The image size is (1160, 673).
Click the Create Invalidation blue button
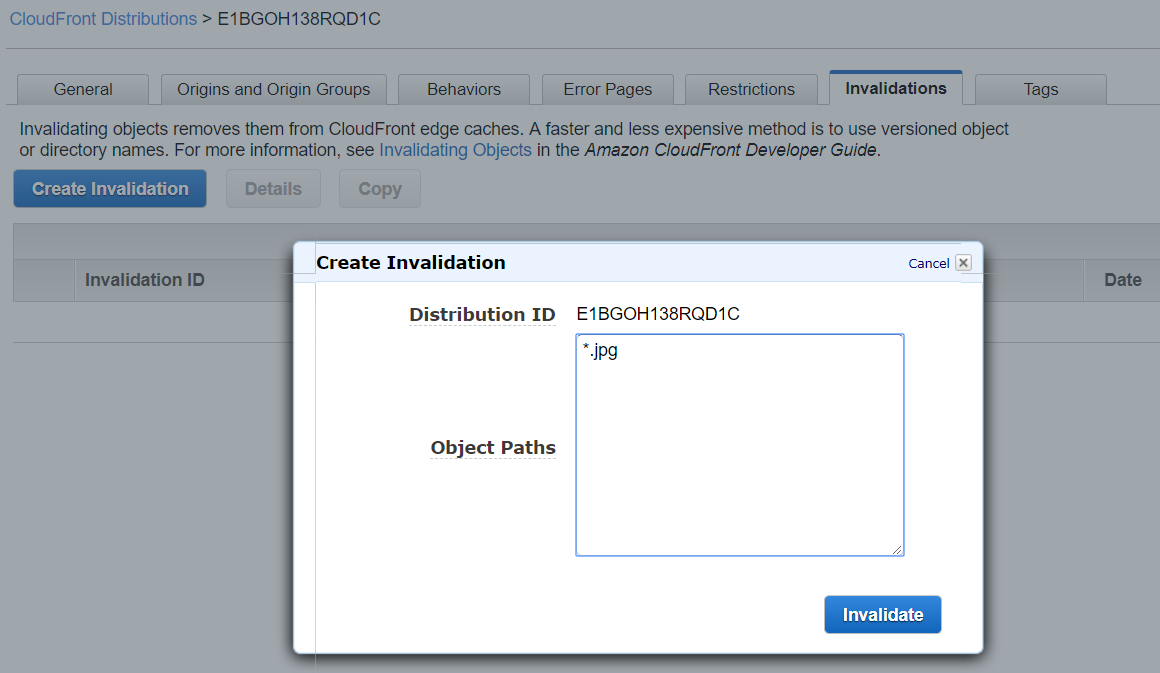click(110, 189)
